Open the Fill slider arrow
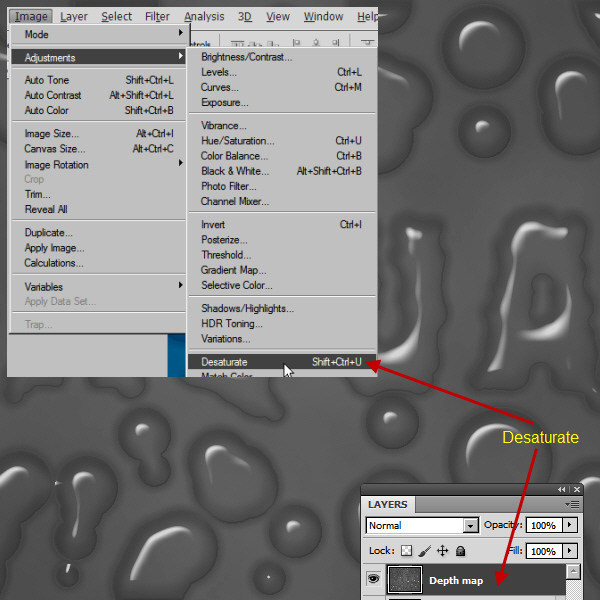 (x=570, y=551)
